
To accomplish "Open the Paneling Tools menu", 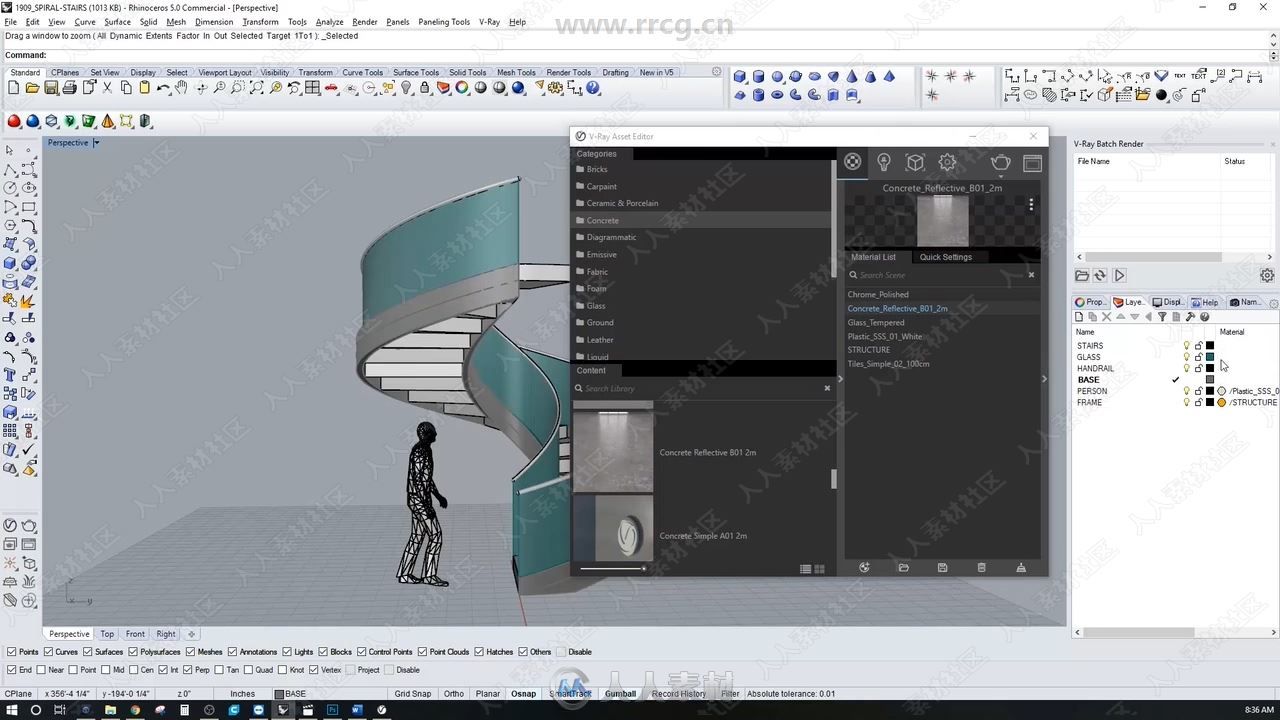I will pyautogui.click(x=444, y=22).
